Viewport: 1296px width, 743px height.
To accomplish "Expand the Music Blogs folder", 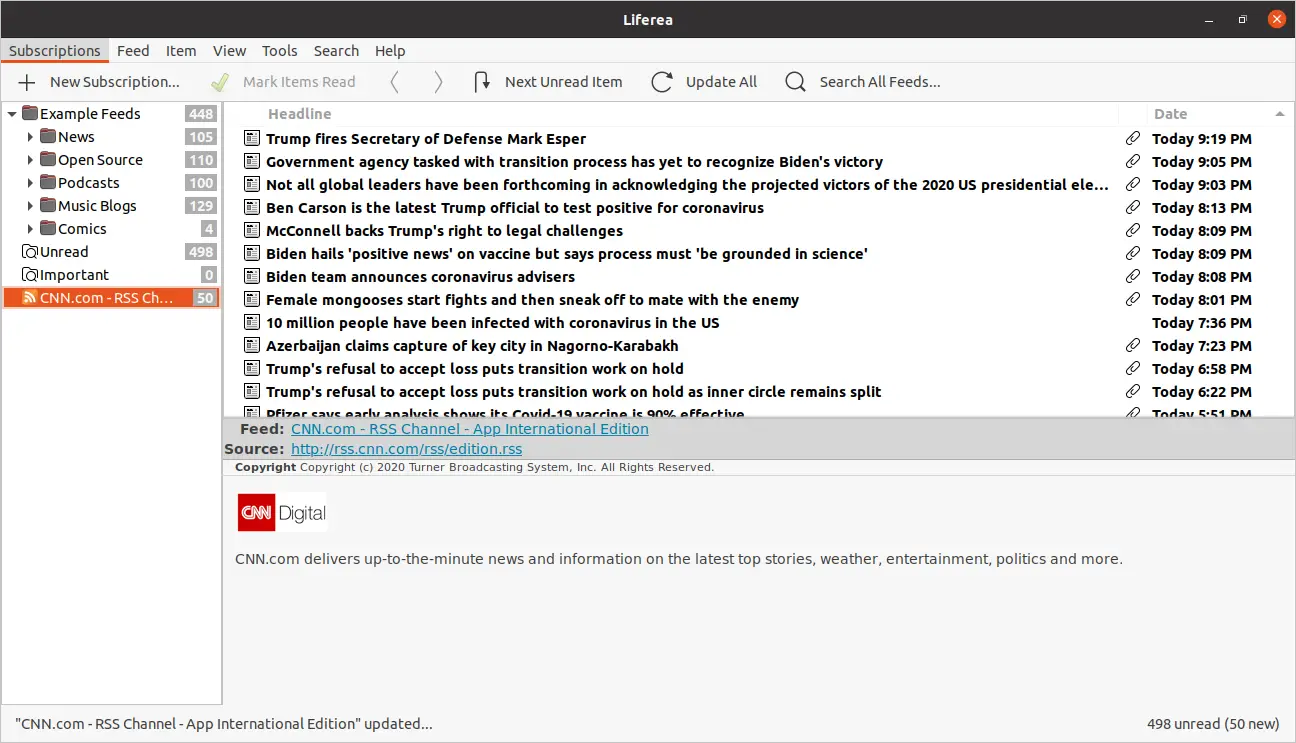I will click(30, 206).
